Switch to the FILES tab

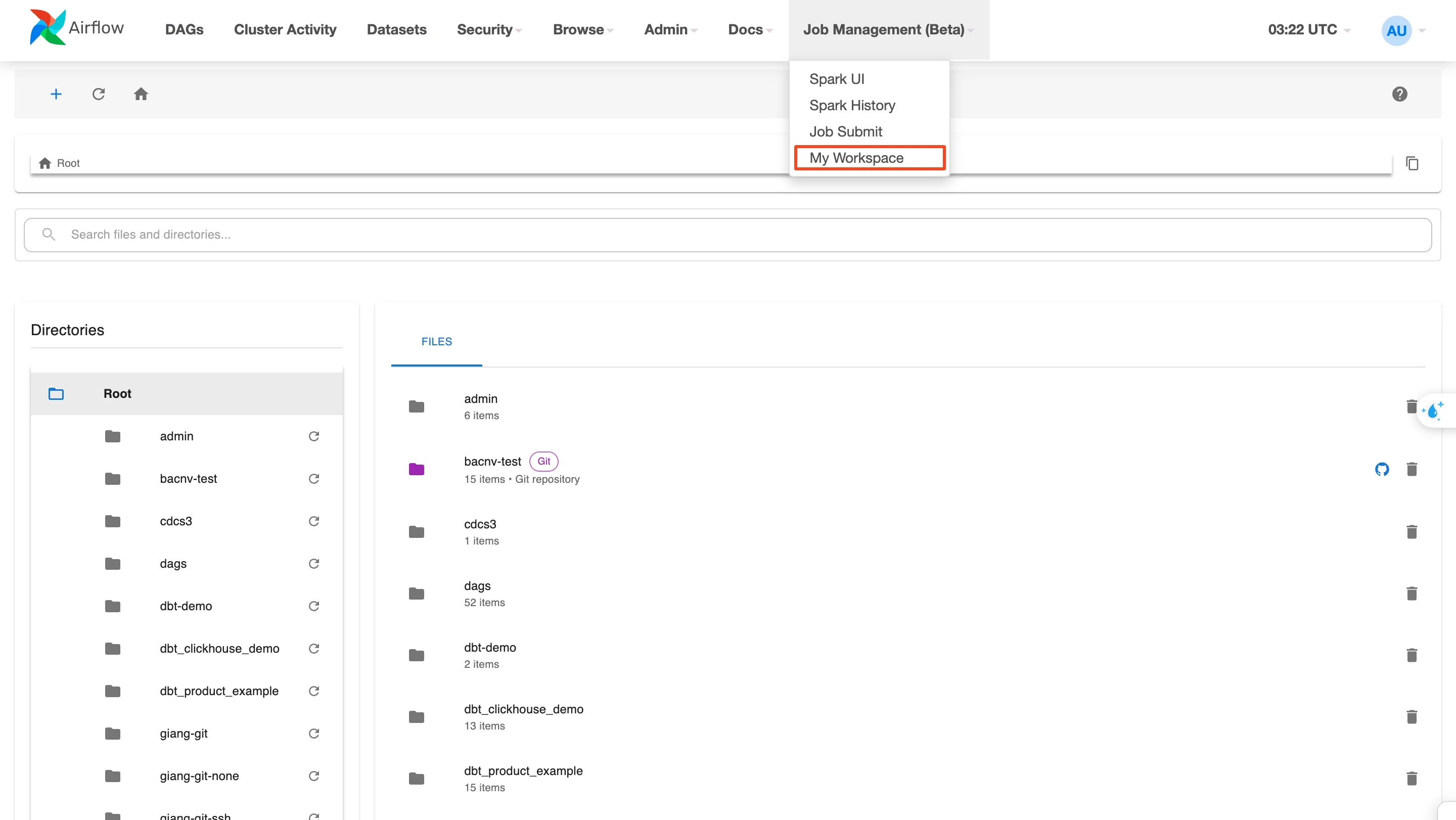click(436, 341)
